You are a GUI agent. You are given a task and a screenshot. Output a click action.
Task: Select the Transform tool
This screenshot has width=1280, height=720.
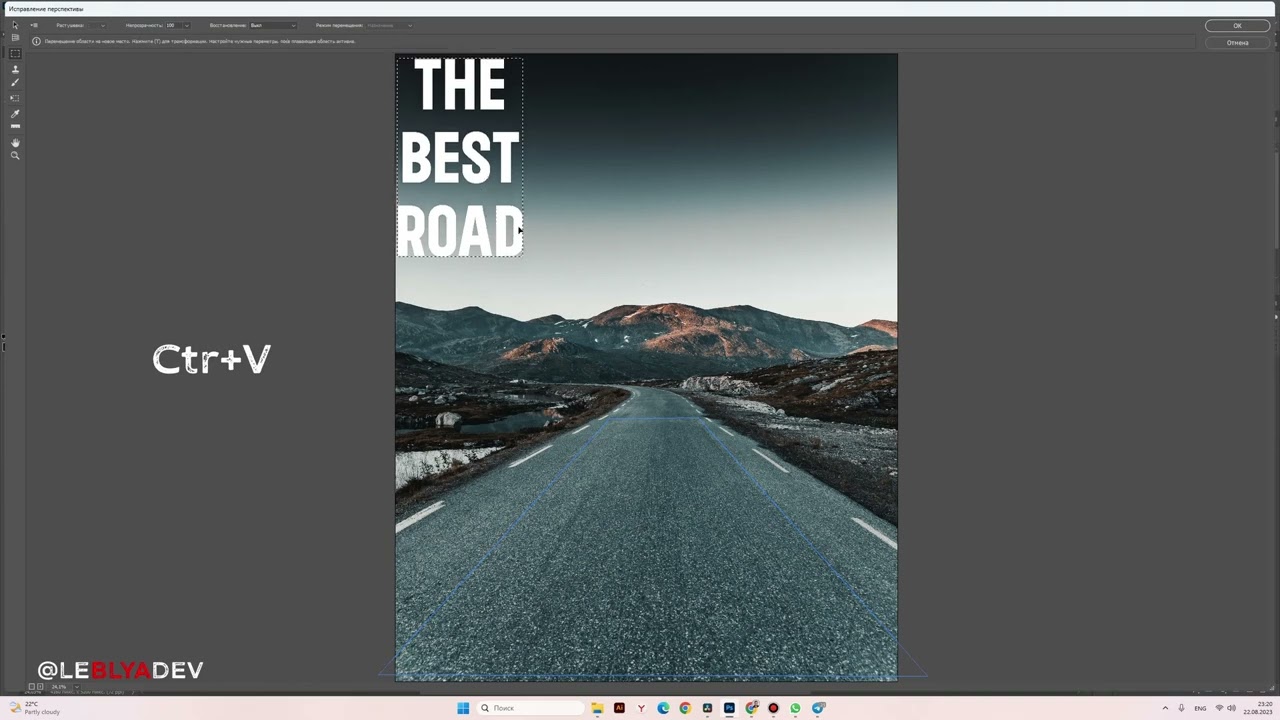click(15, 98)
